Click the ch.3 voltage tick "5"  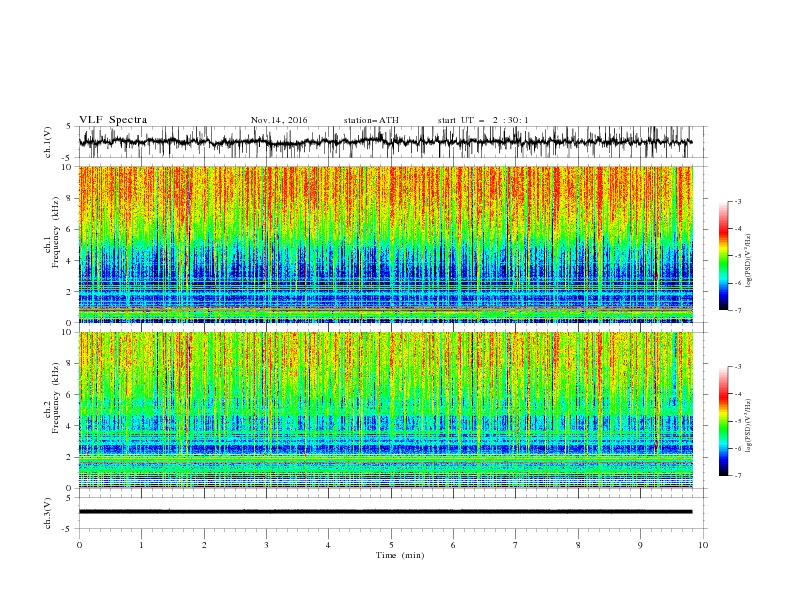point(69,497)
